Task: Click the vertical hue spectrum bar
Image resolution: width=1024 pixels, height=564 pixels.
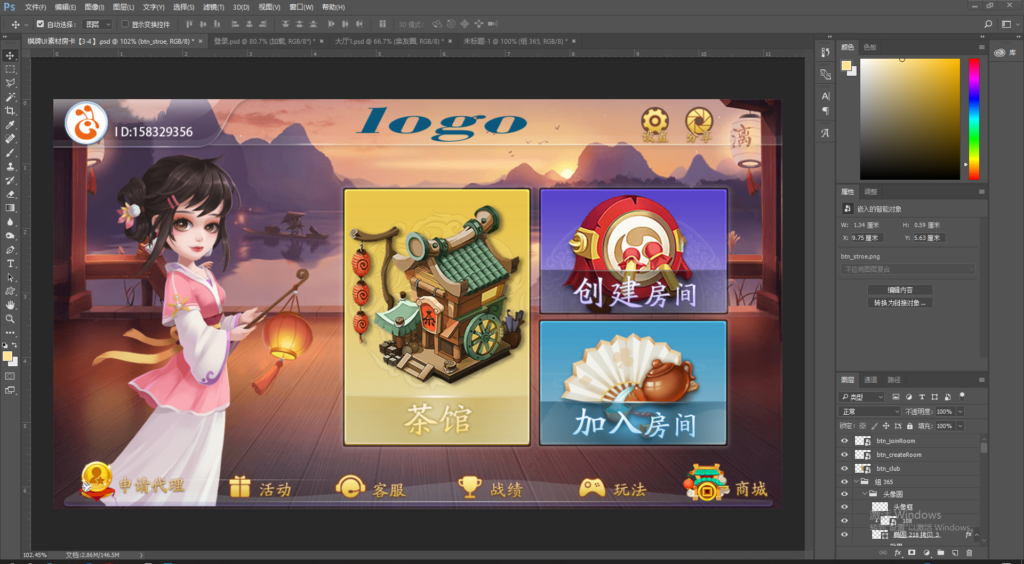Action: pyautogui.click(x=973, y=118)
